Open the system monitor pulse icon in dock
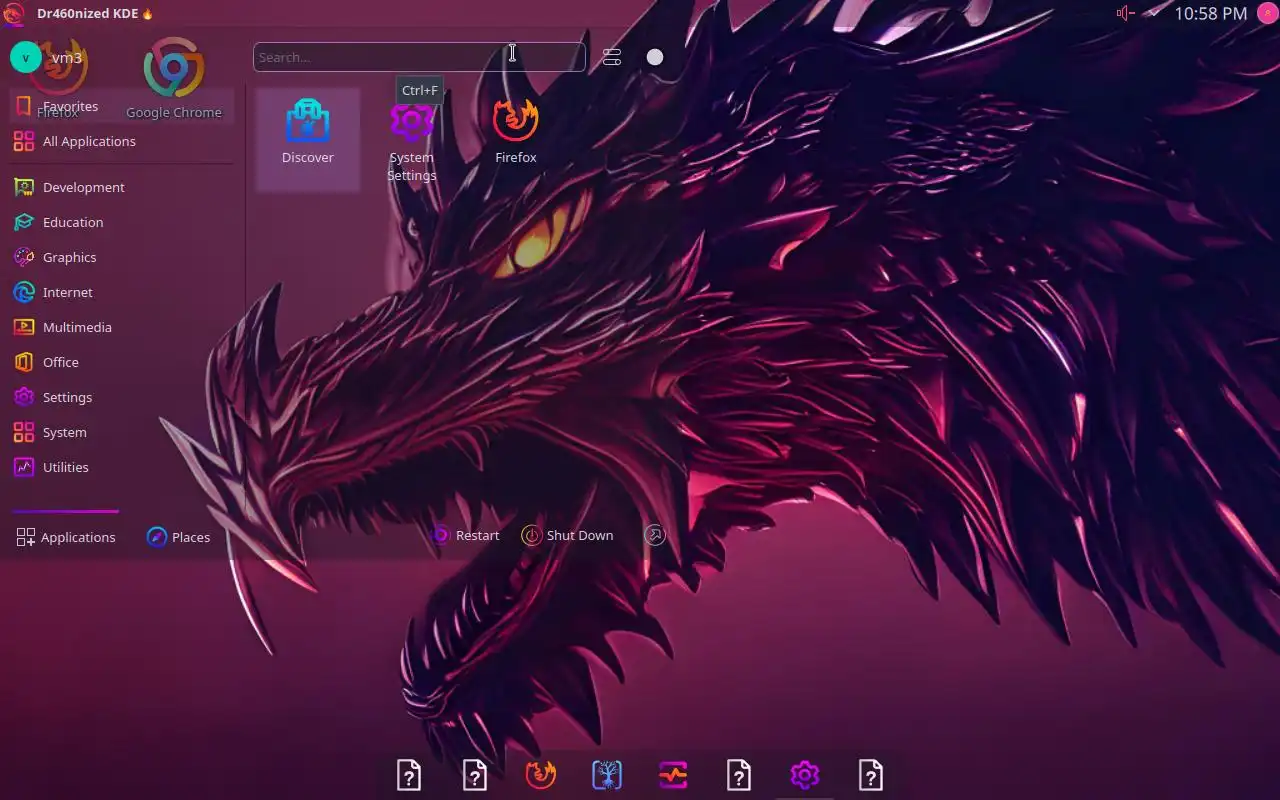The height and width of the screenshot is (800, 1280). (673, 775)
